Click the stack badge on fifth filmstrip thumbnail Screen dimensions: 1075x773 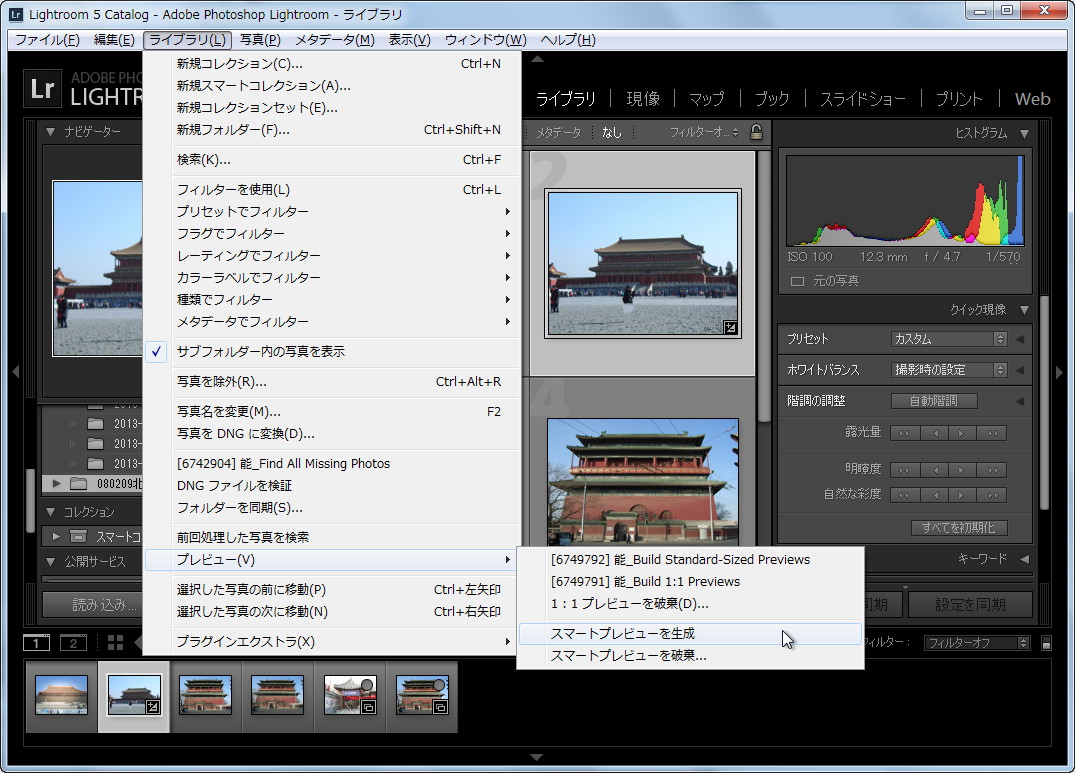[368, 707]
